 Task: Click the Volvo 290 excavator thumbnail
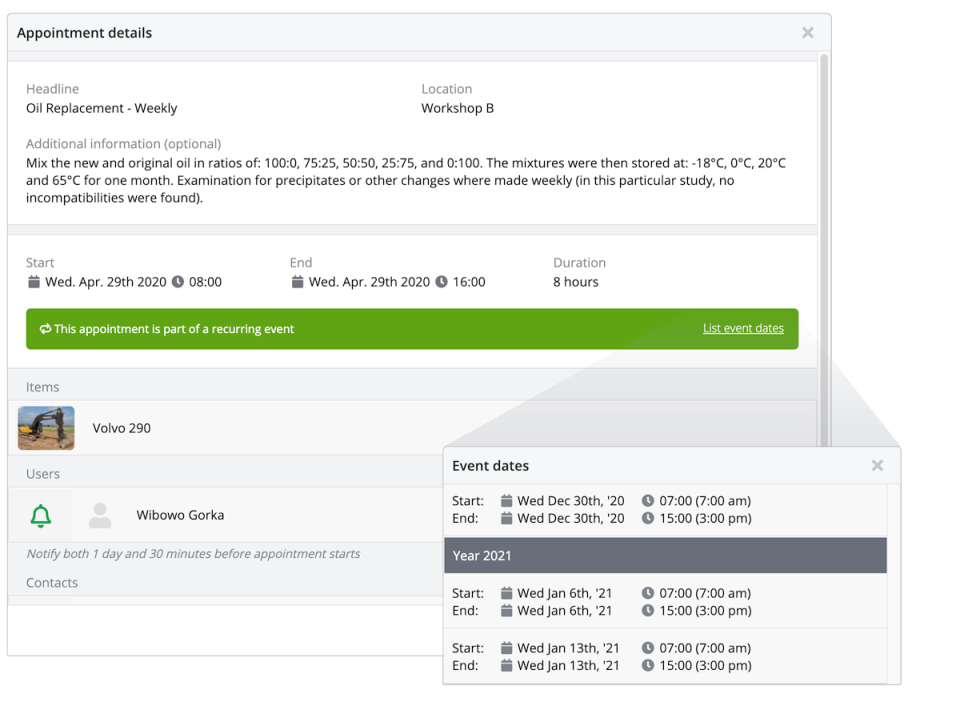46,428
